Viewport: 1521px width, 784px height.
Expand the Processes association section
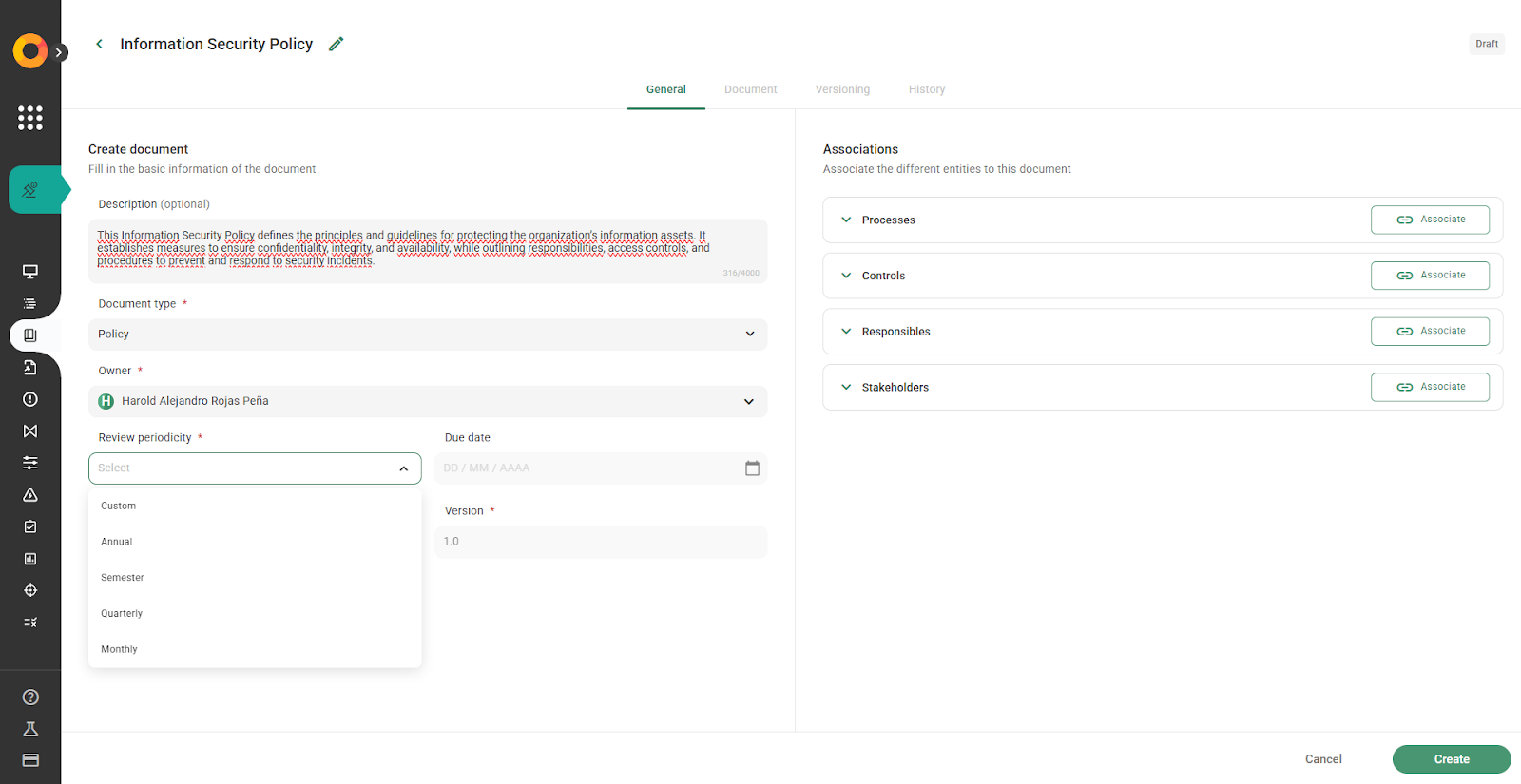(x=846, y=220)
